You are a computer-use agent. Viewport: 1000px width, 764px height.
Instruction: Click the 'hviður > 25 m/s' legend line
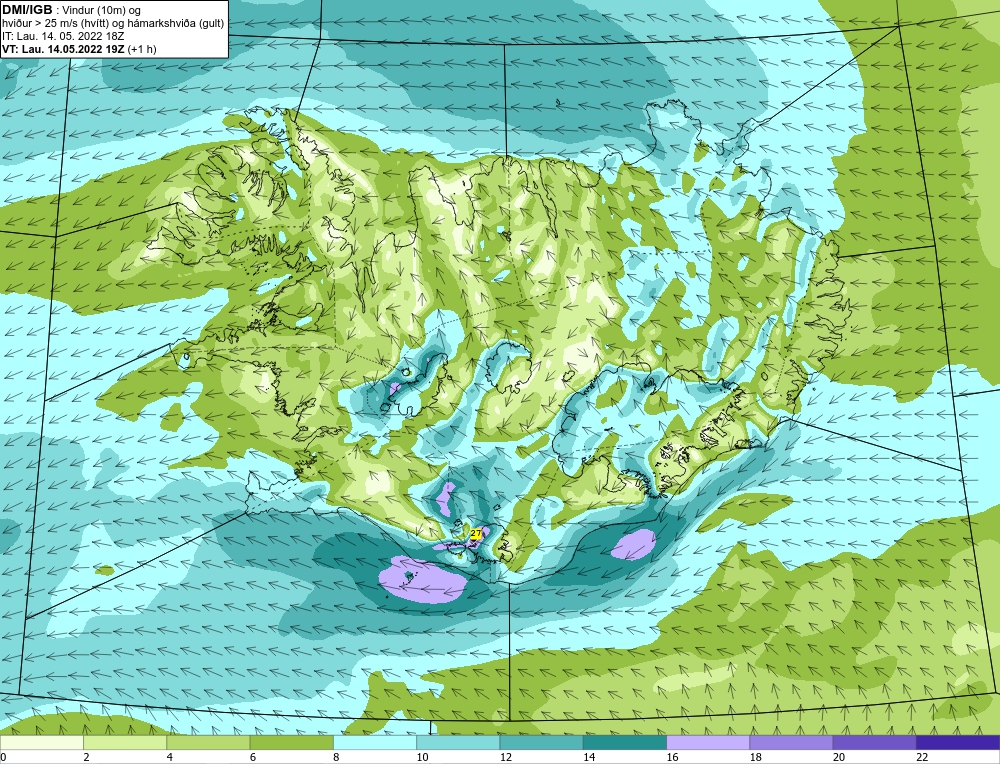[113, 24]
